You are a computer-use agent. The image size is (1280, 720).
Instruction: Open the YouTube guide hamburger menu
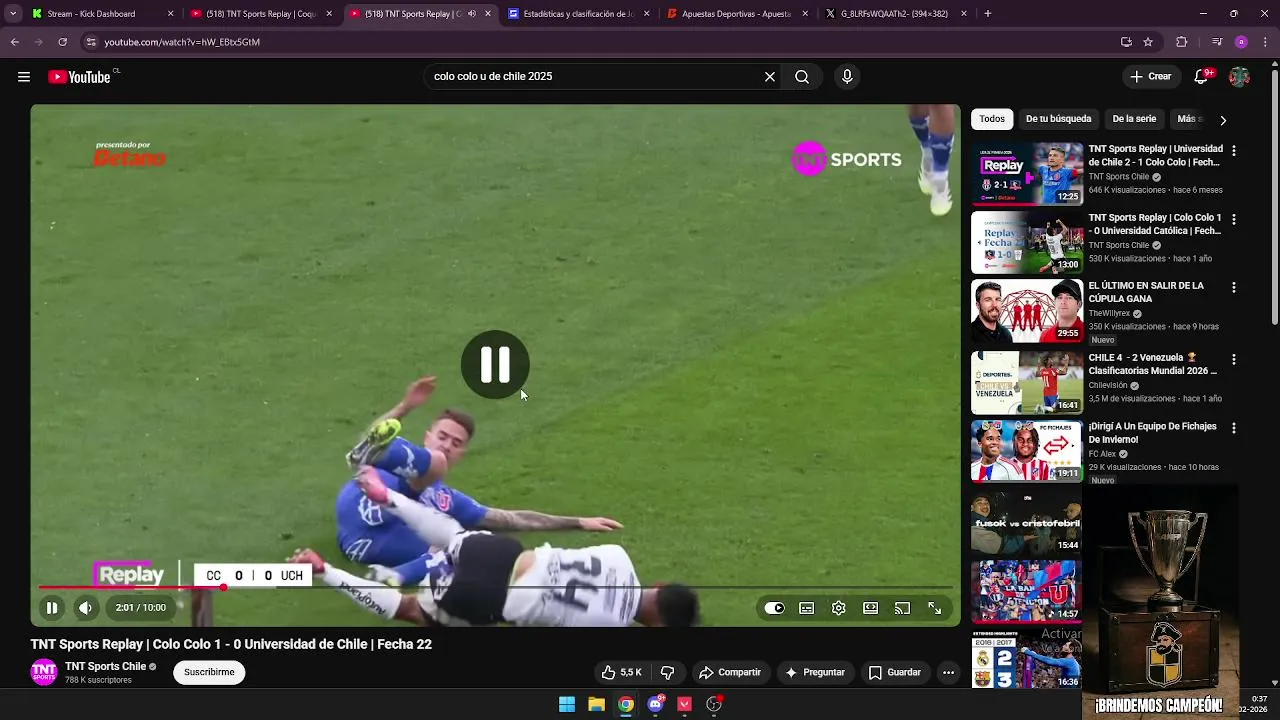pos(24,77)
